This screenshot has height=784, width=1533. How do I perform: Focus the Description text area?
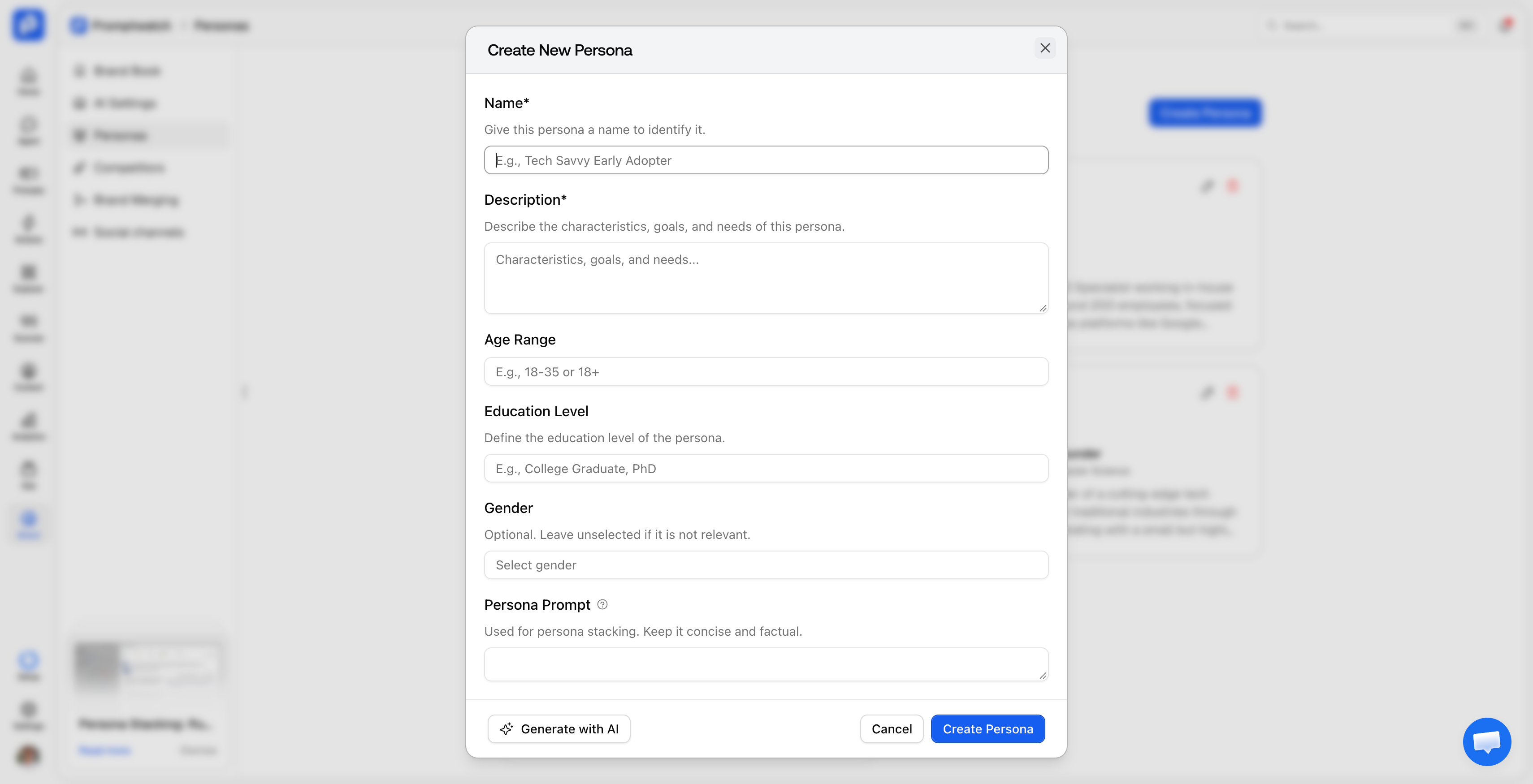[766, 278]
